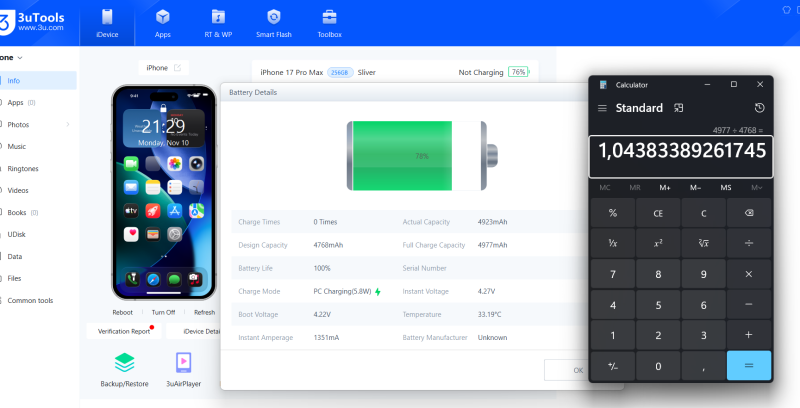The image size is (800, 408).
Task: Click Calculator plus/minus sign key
Action: pyautogui.click(x=613, y=365)
